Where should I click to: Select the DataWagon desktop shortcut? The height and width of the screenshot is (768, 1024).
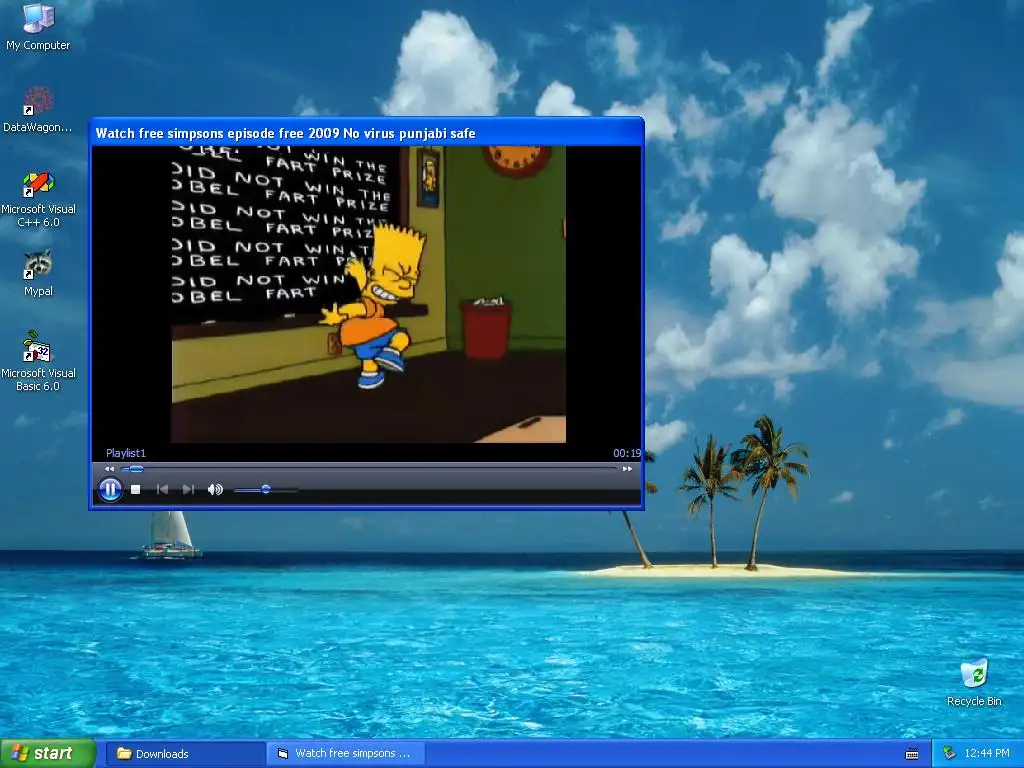38,109
